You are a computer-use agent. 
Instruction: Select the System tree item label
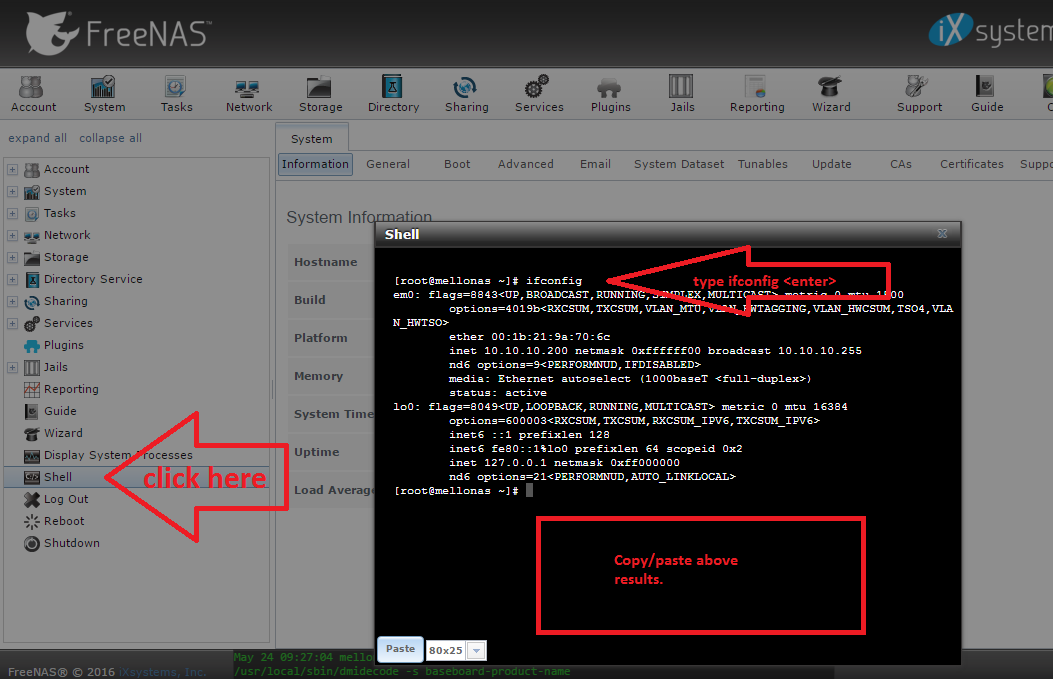[x=65, y=191]
